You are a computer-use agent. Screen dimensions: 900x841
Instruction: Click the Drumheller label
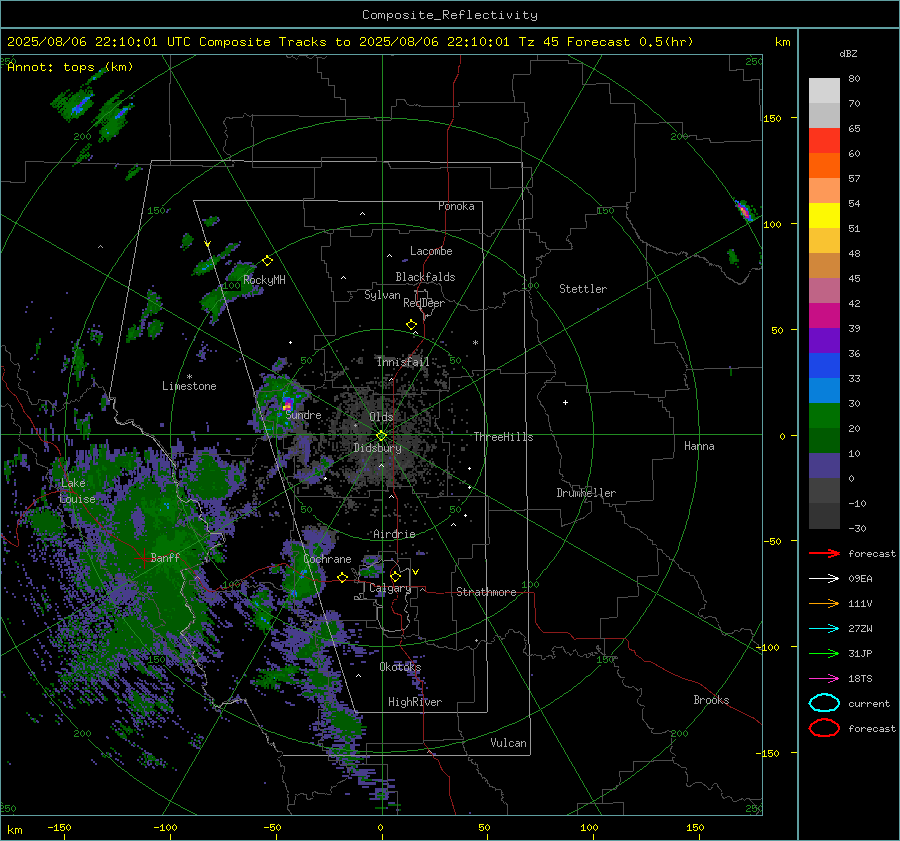[586, 493]
